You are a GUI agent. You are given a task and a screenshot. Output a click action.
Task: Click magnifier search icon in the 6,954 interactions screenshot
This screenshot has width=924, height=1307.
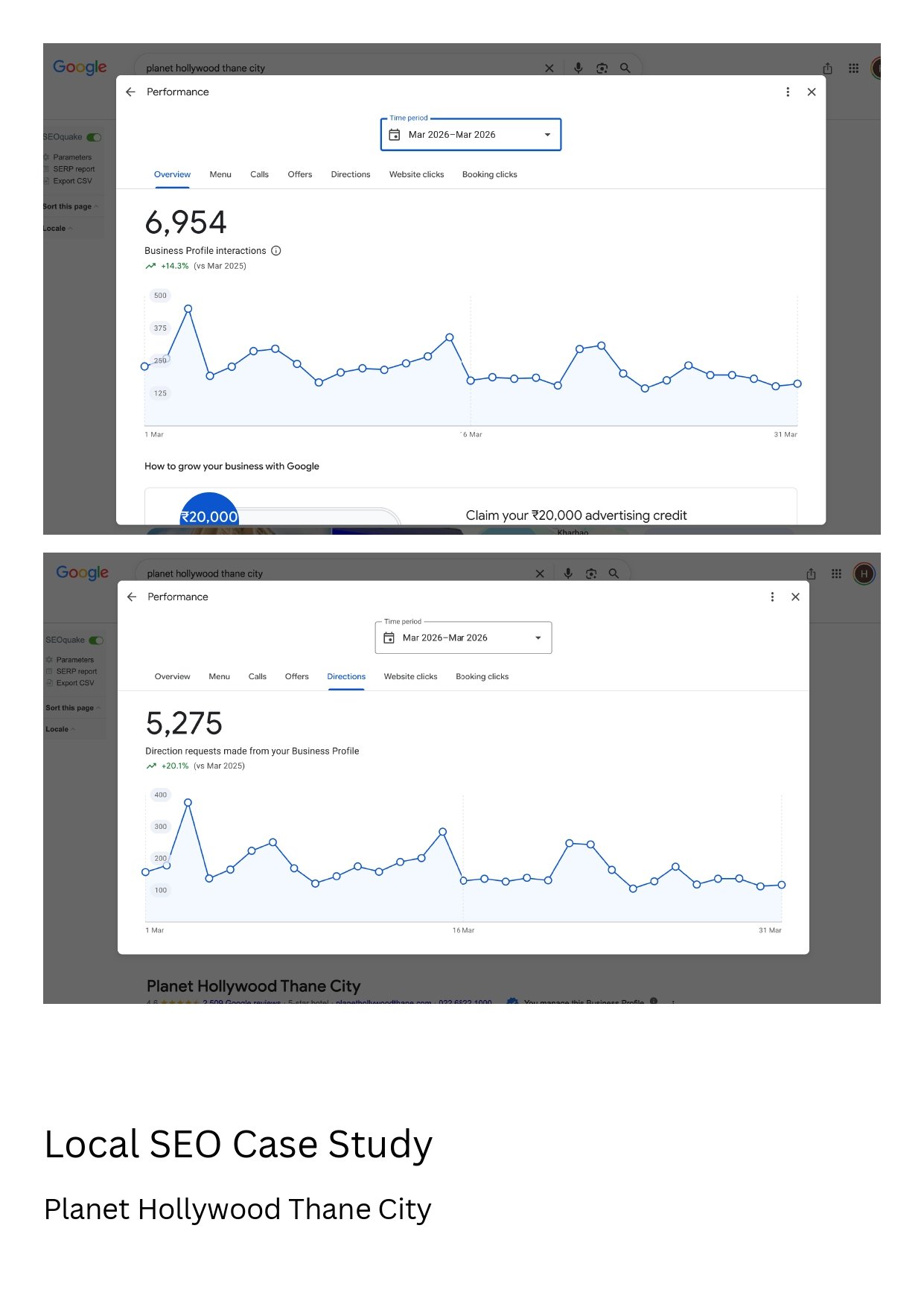[x=625, y=68]
